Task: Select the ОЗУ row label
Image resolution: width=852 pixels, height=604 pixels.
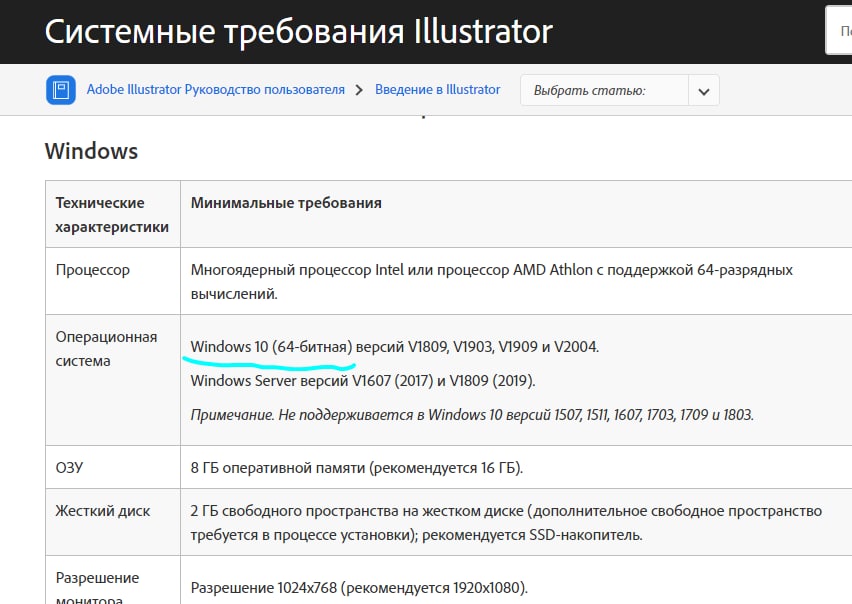Action: click(69, 468)
